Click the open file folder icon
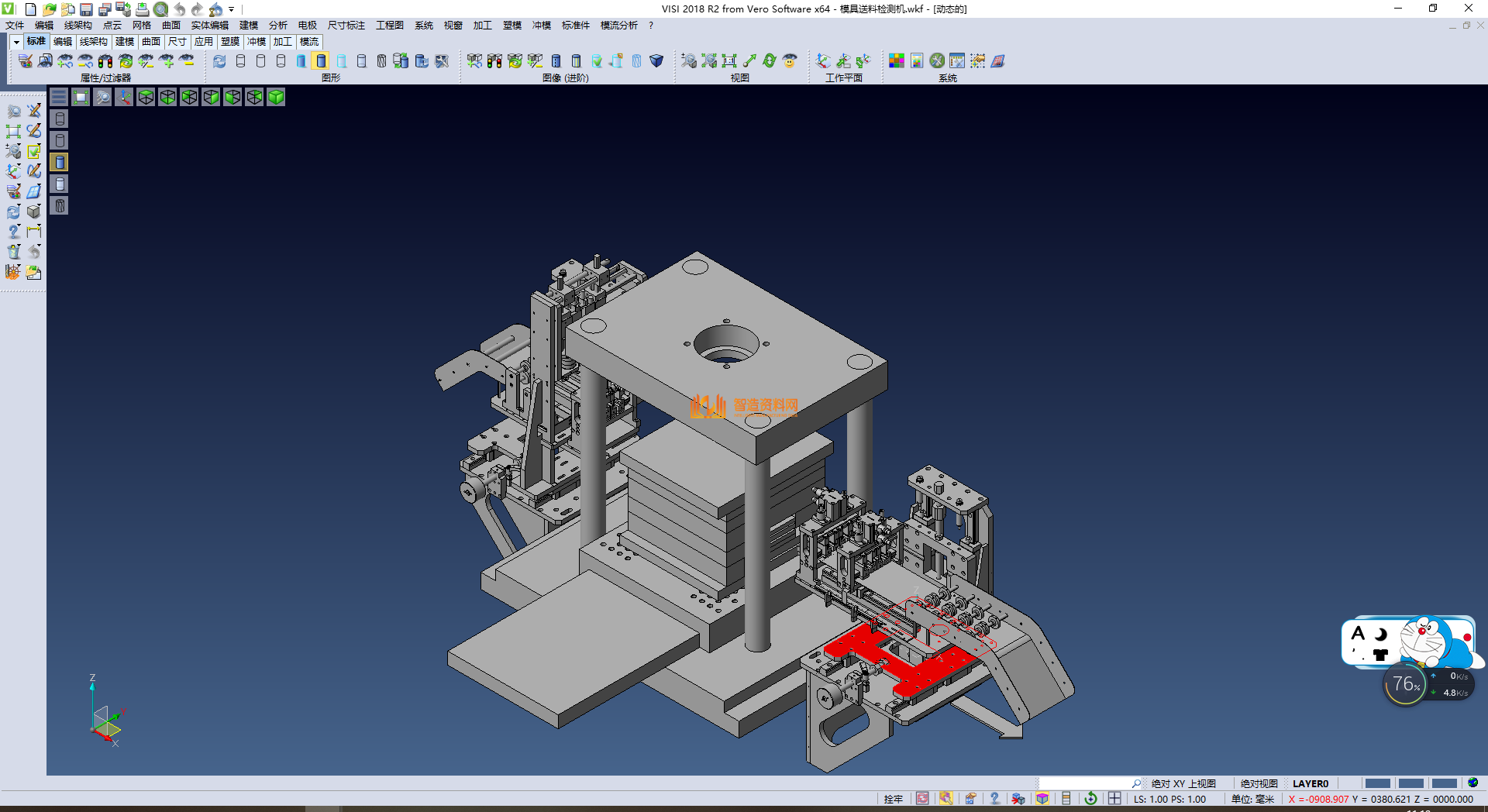The width and height of the screenshot is (1488, 812). (x=49, y=9)
